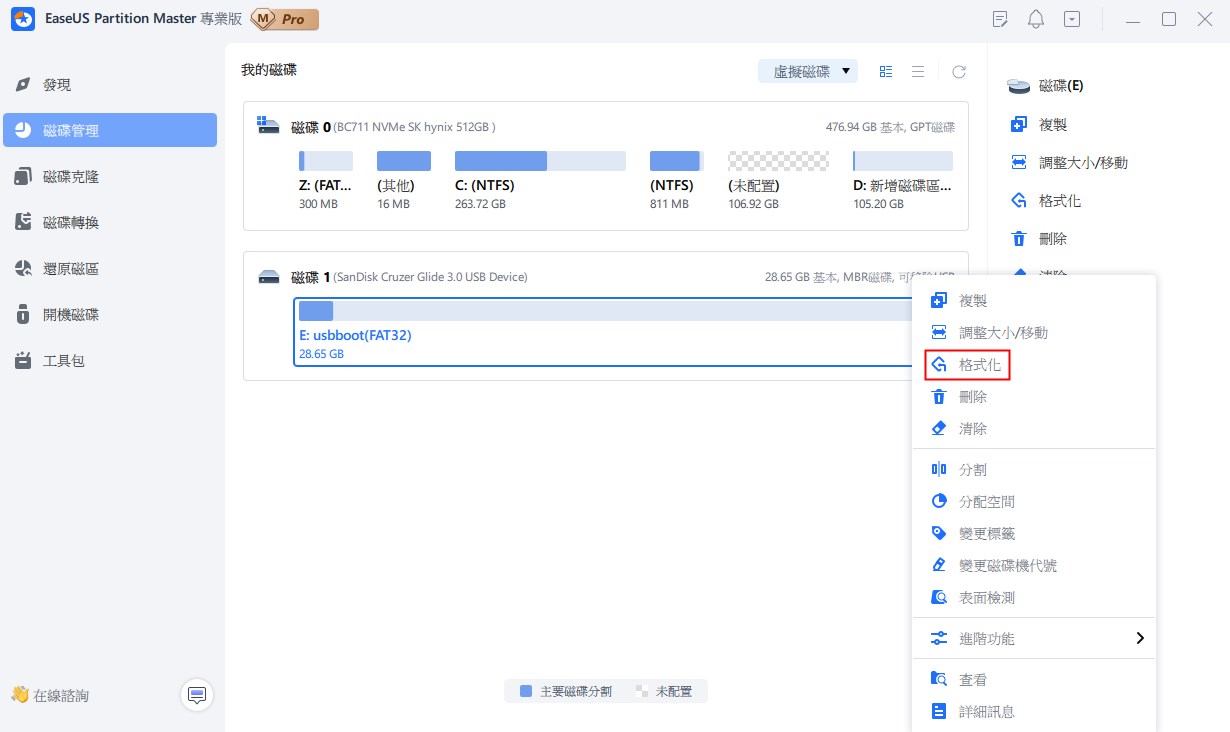Choose 格式化 in the context menu
Screen dimensions: 1230x732
(979, 365)
